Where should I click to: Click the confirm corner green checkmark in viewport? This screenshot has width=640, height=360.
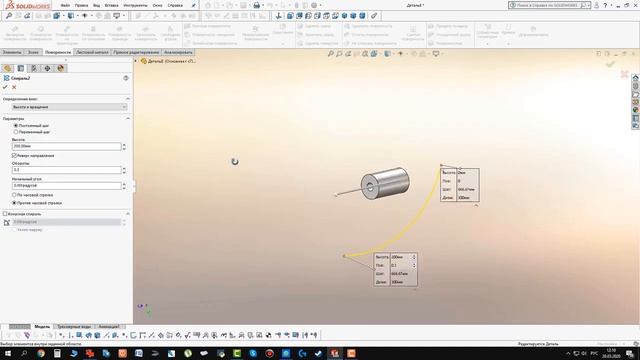(x=610, y=64)
